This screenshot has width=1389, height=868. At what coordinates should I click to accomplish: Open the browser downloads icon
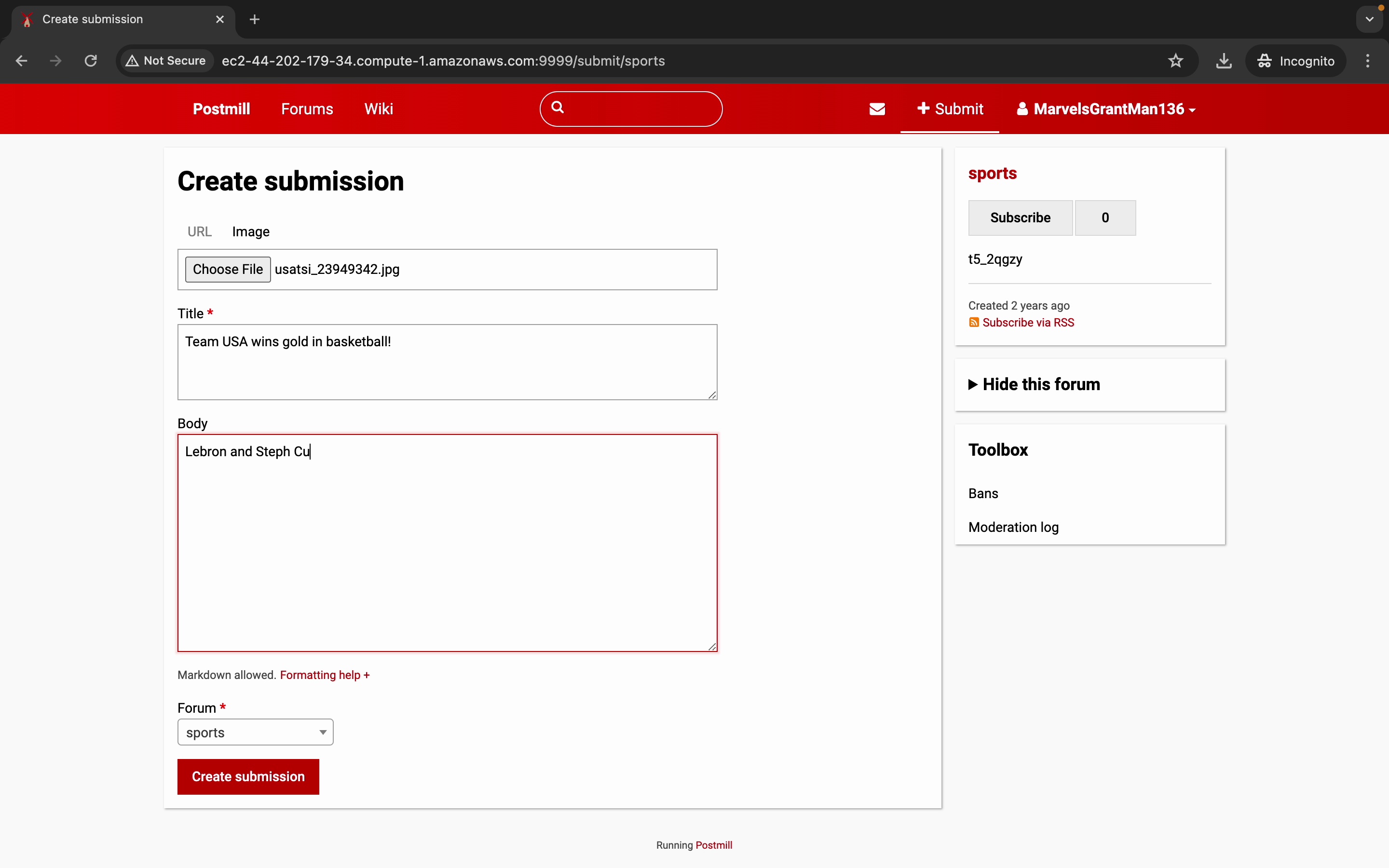tap(1224, 61)
